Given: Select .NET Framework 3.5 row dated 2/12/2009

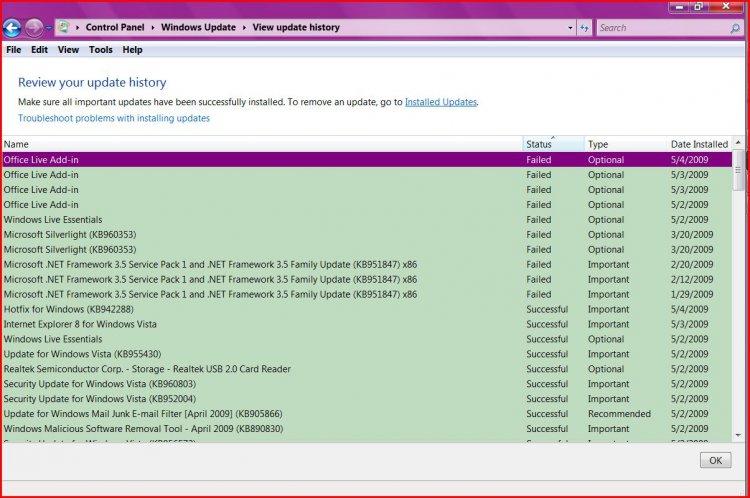Looking at the screenshot, I should (367, 279).
